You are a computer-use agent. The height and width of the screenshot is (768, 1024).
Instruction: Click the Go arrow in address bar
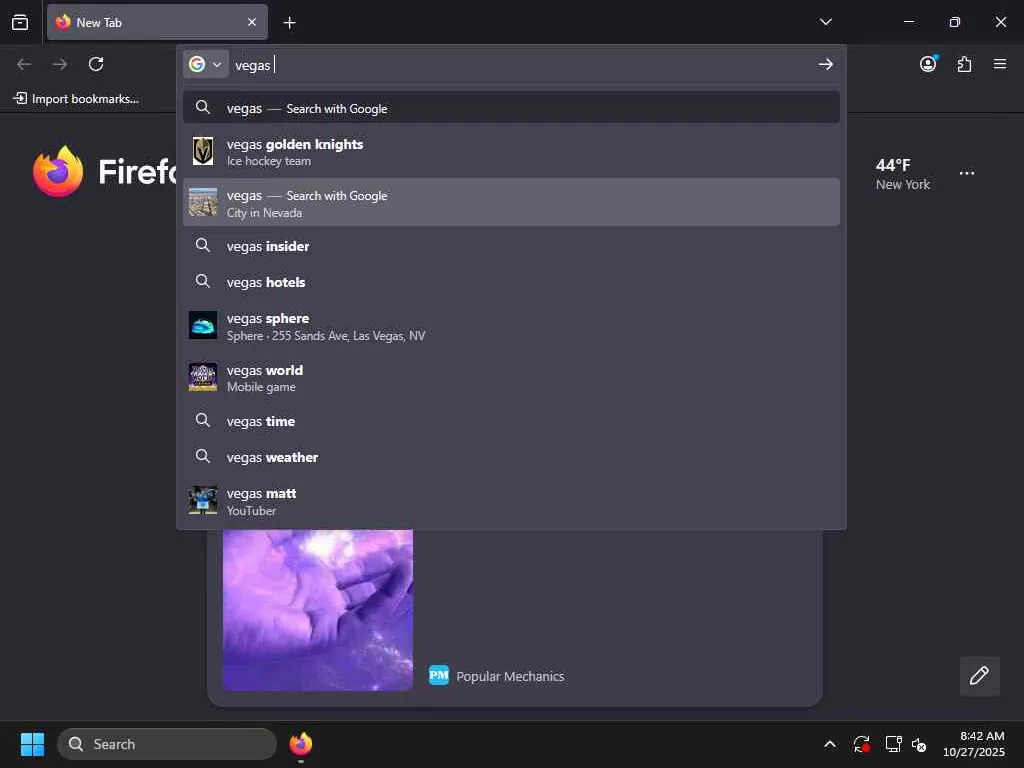pos(825,64)
